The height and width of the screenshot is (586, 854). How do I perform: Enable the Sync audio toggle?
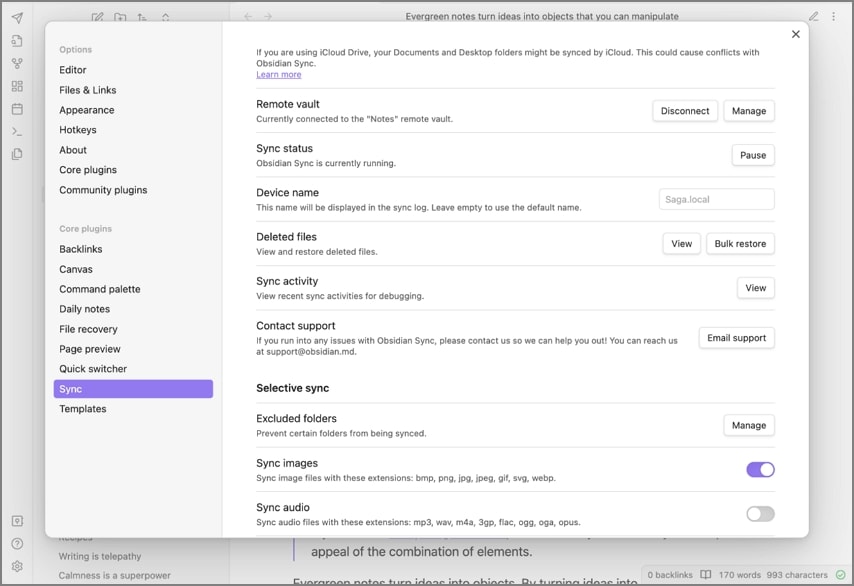click(x=760, y=514)
